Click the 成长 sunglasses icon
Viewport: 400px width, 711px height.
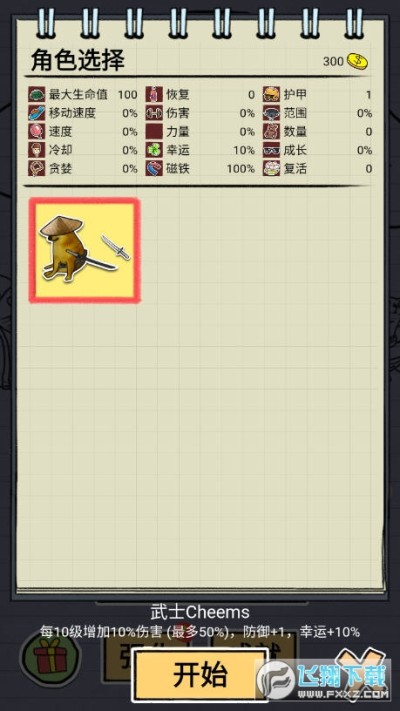click(272, 150)
